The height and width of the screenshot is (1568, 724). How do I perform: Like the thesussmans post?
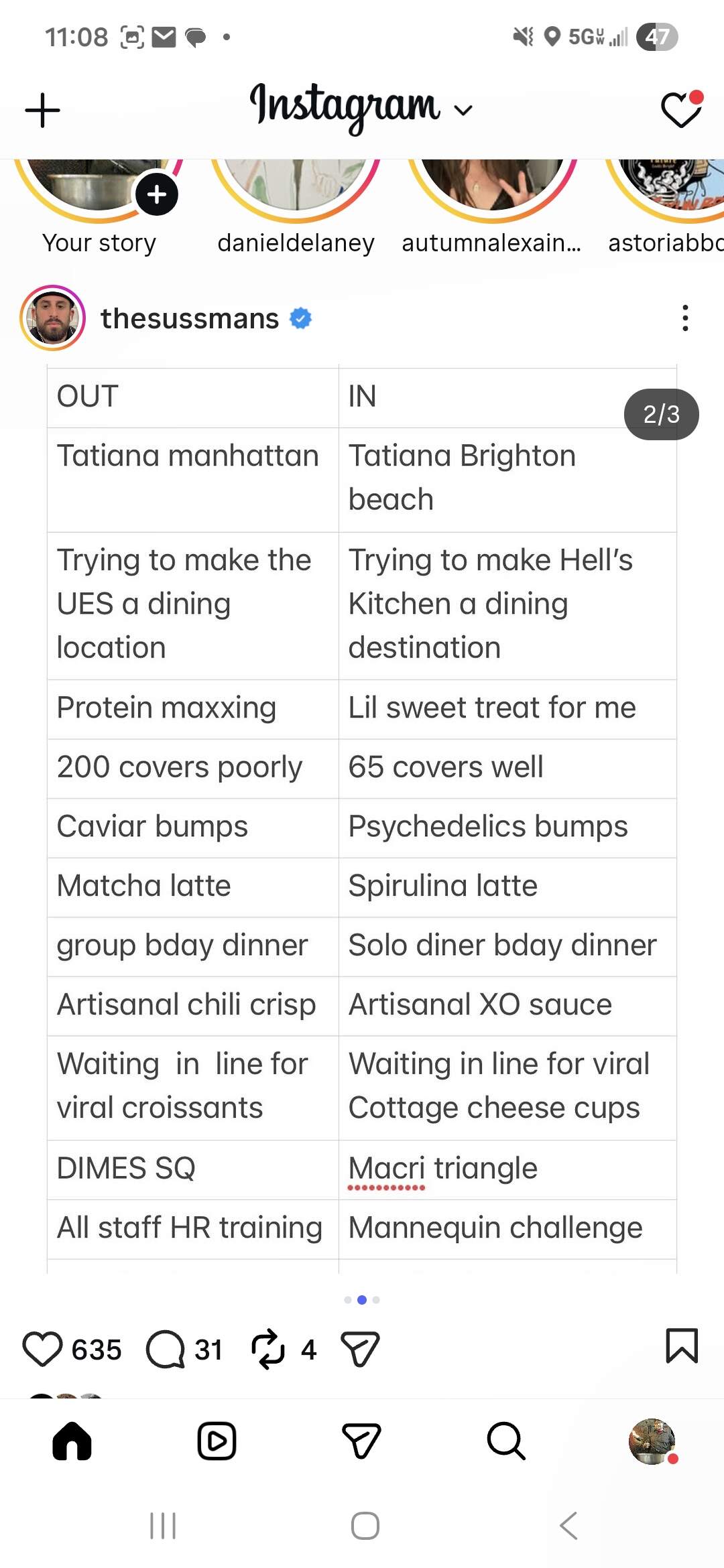(43, 1349)
